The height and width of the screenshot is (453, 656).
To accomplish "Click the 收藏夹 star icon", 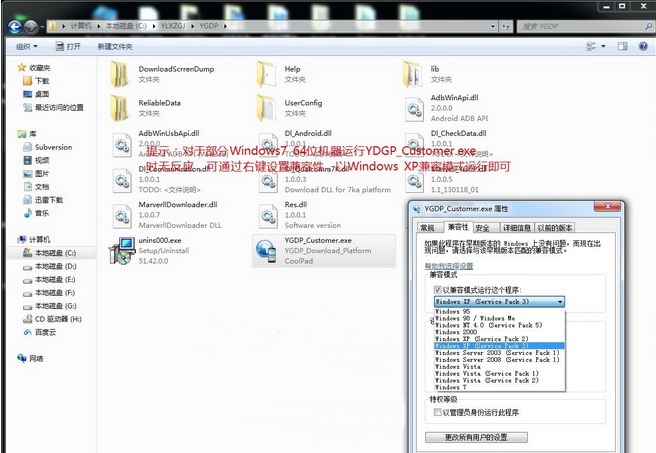I will point(21,67).
